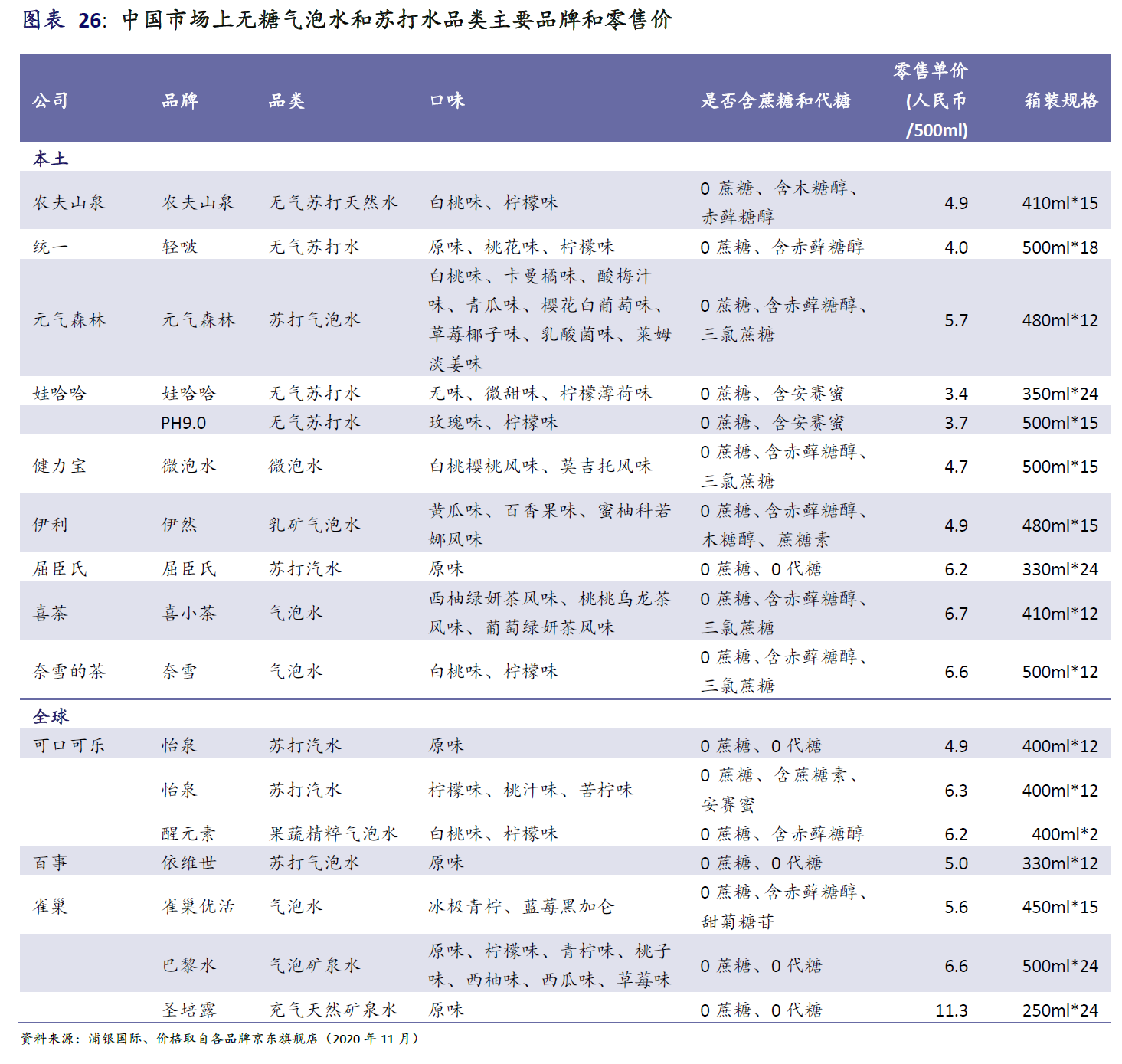Select the PH9.0 brand cell
This screenshot has width=1122, height=1064.
tap(184, 423)
